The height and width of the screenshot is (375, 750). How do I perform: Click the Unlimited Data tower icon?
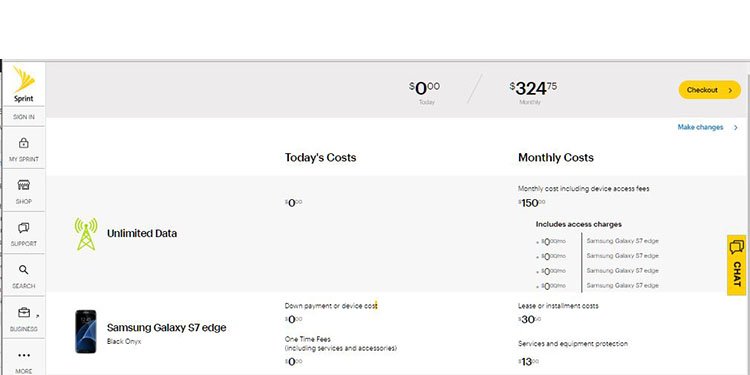click(x=86, y=234)
